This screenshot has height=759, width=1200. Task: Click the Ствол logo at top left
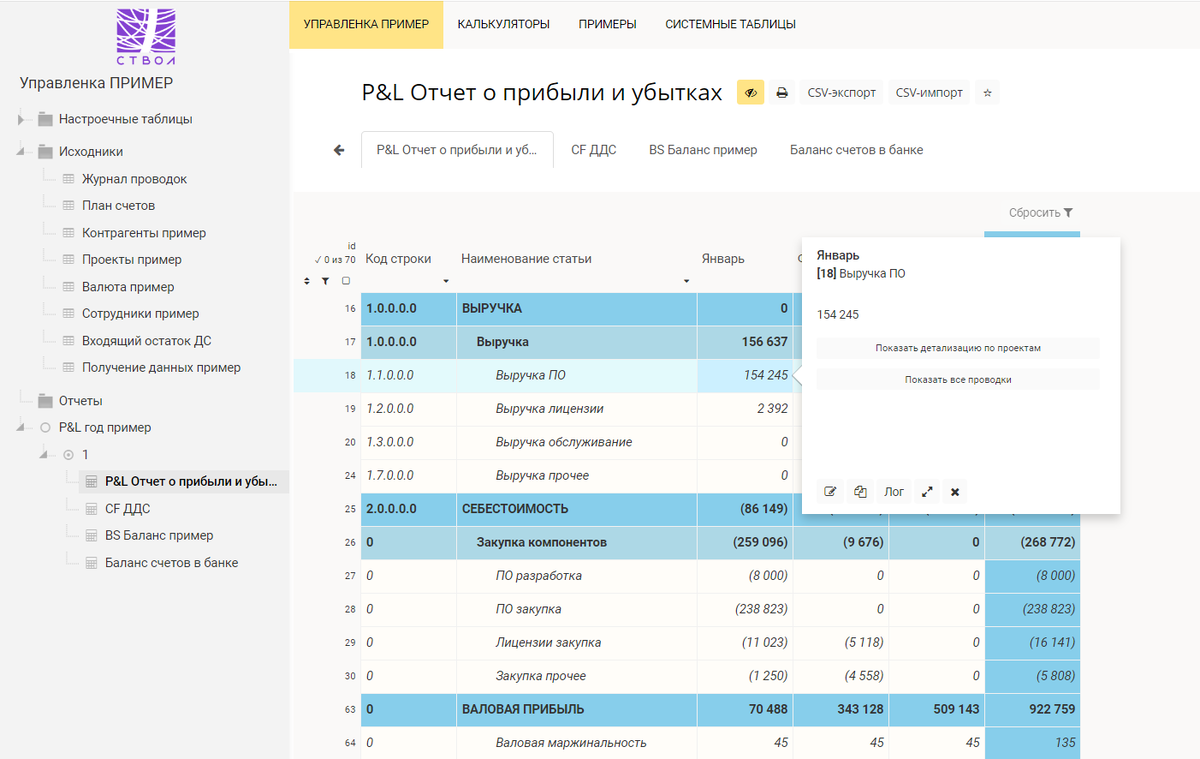click(x=146, y=37)
